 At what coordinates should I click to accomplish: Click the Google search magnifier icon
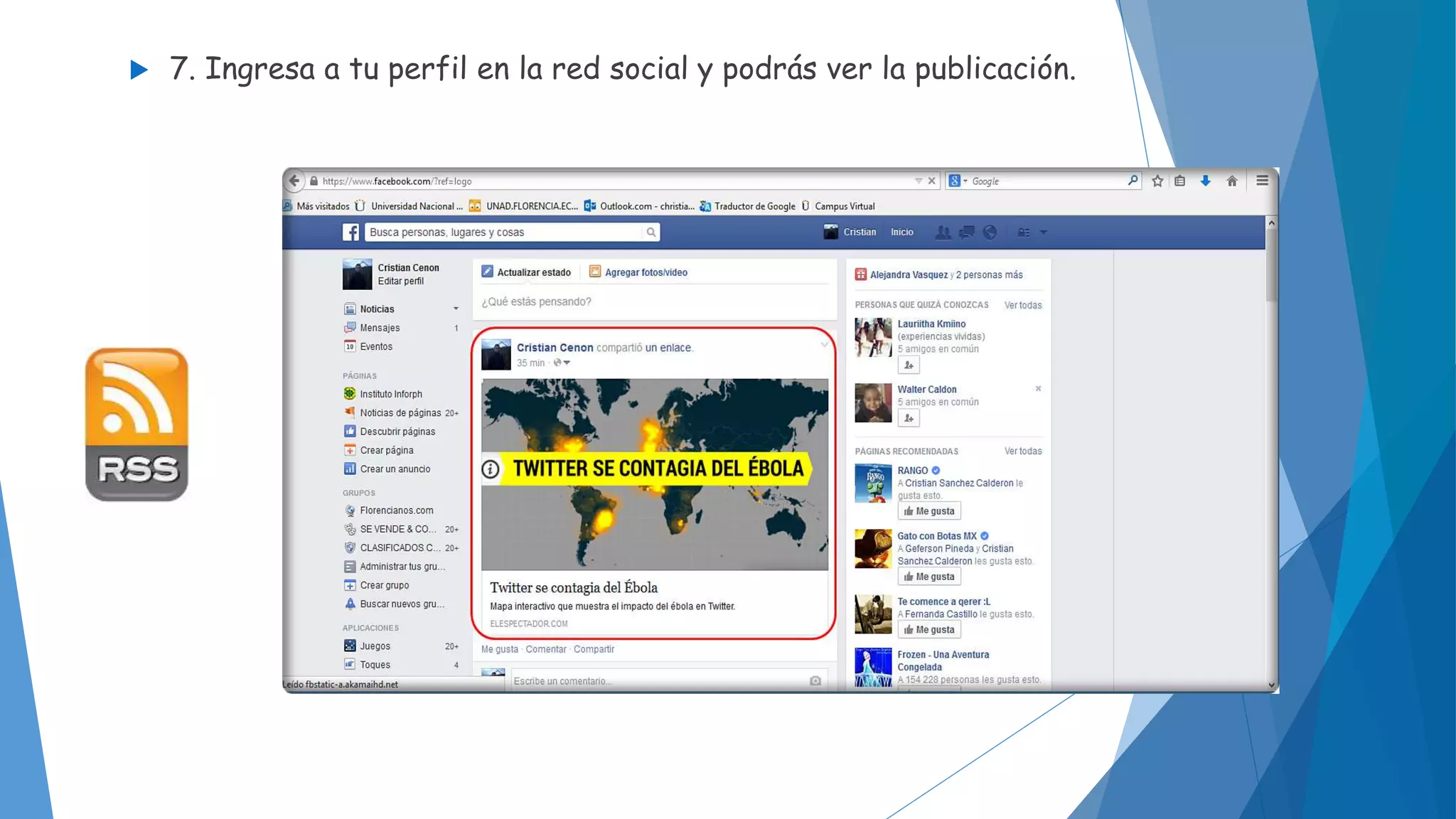(x=1133, y=181)
